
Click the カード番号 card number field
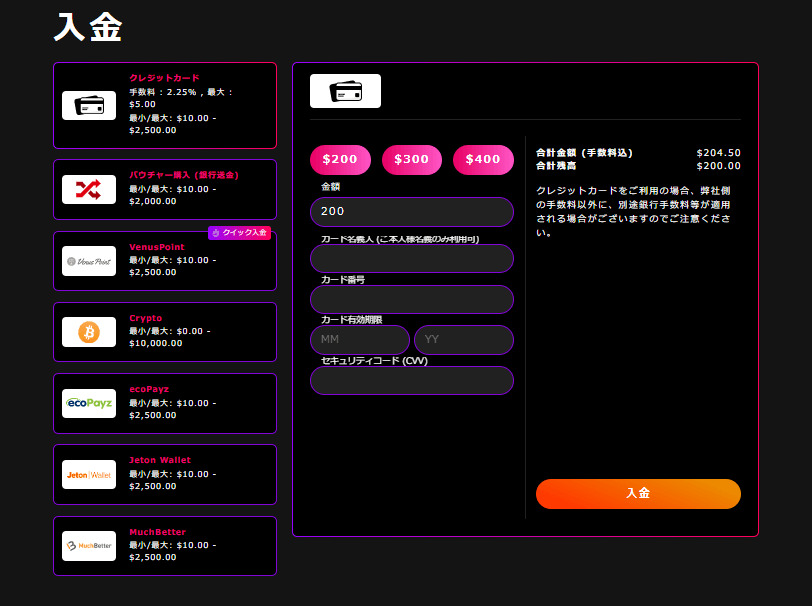tap(412, 299)
